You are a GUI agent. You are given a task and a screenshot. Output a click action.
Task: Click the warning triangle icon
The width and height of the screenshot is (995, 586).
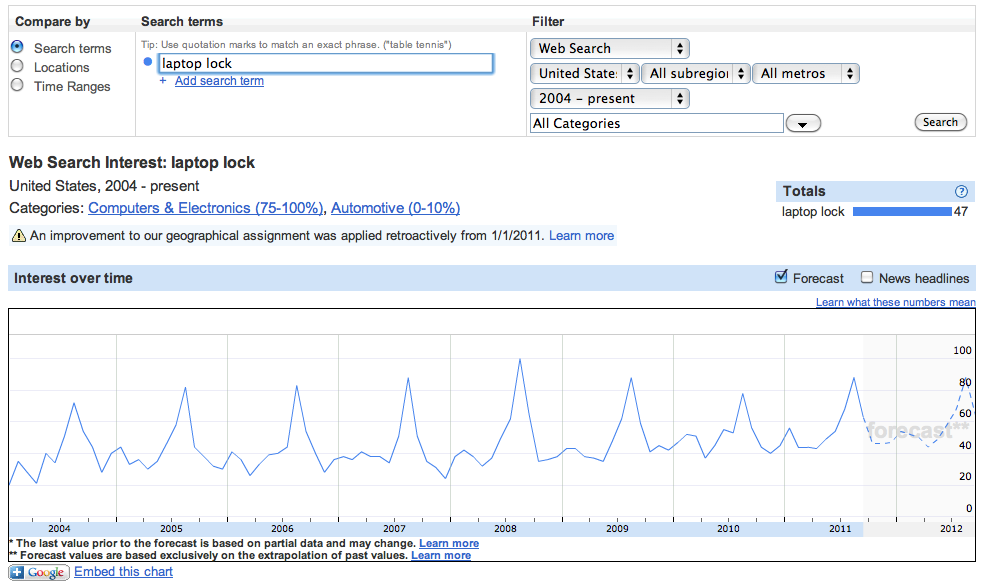click(x=18, y=236)
